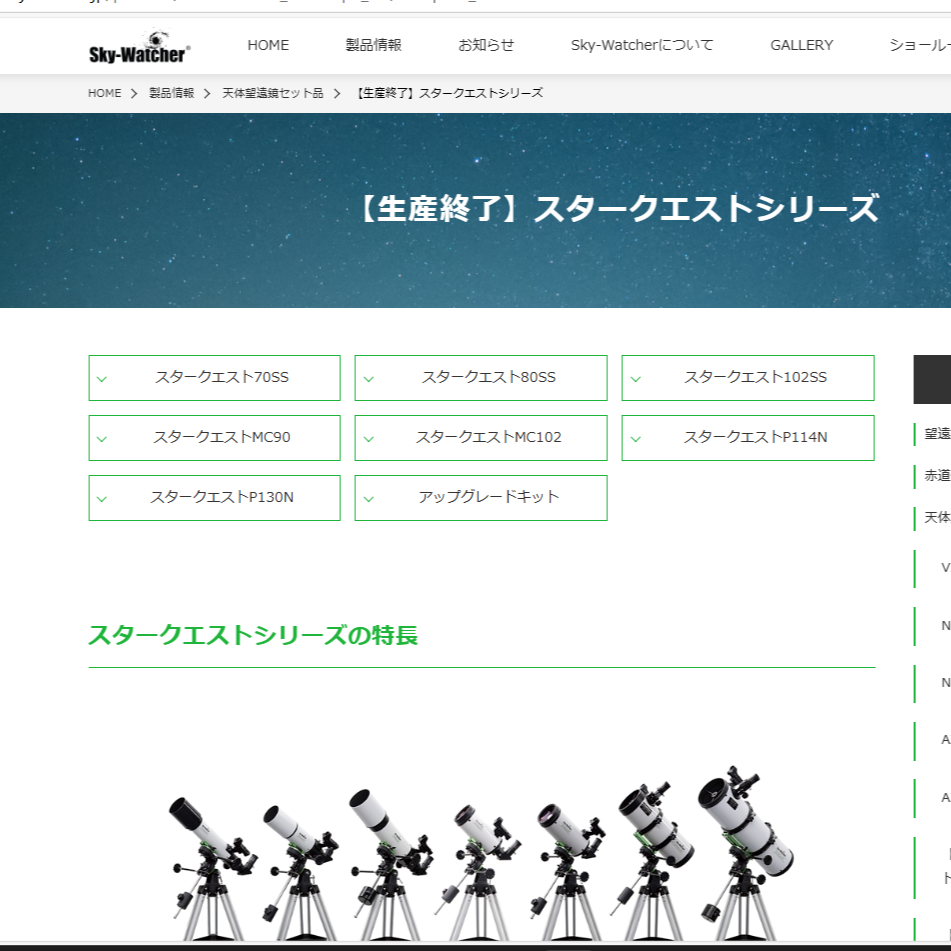The height and width of the screenshot is (951, 951).
Task: Jump to スタークエストMC102 section
Action: pyautogui.click(x=481, y=438)
